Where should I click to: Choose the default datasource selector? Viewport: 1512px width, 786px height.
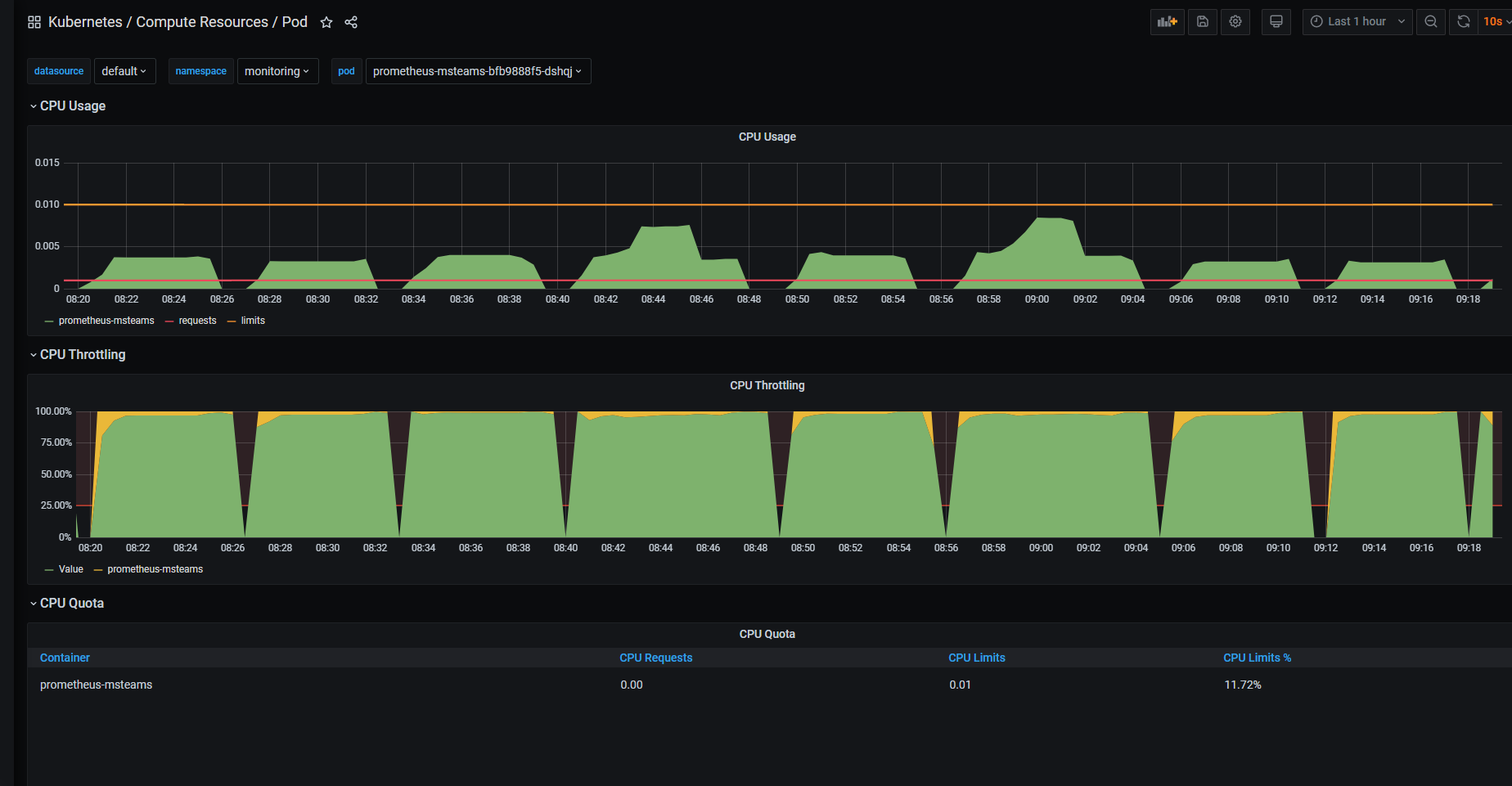point(124,71)
